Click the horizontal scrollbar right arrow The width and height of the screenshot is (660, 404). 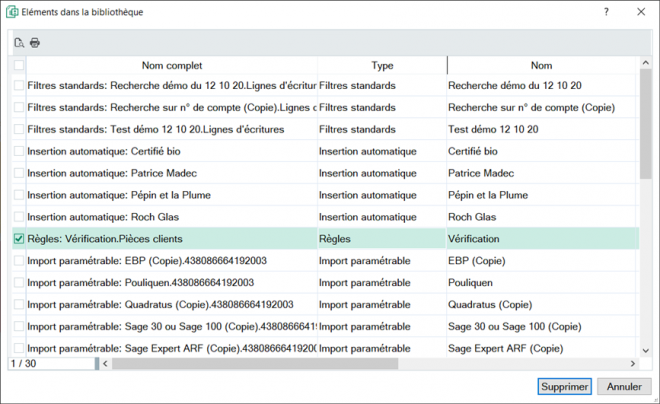[x=633, y=363]
